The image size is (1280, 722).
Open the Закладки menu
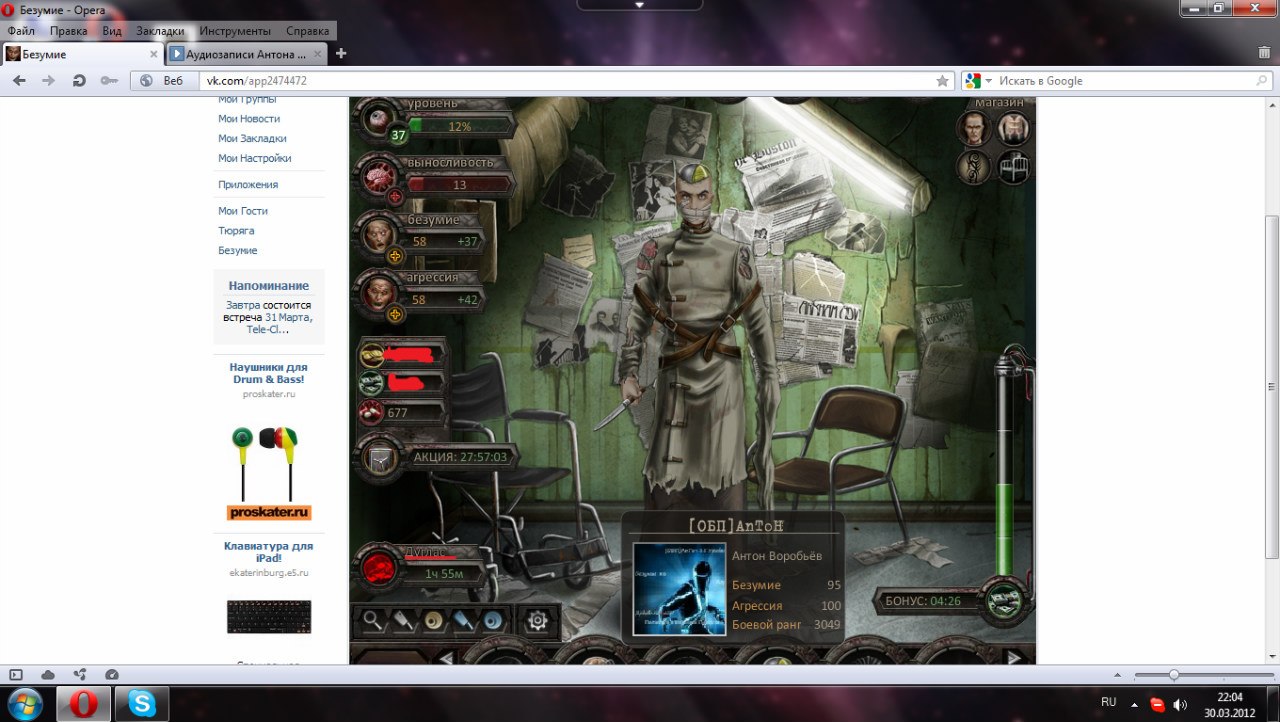pos(160,31)
